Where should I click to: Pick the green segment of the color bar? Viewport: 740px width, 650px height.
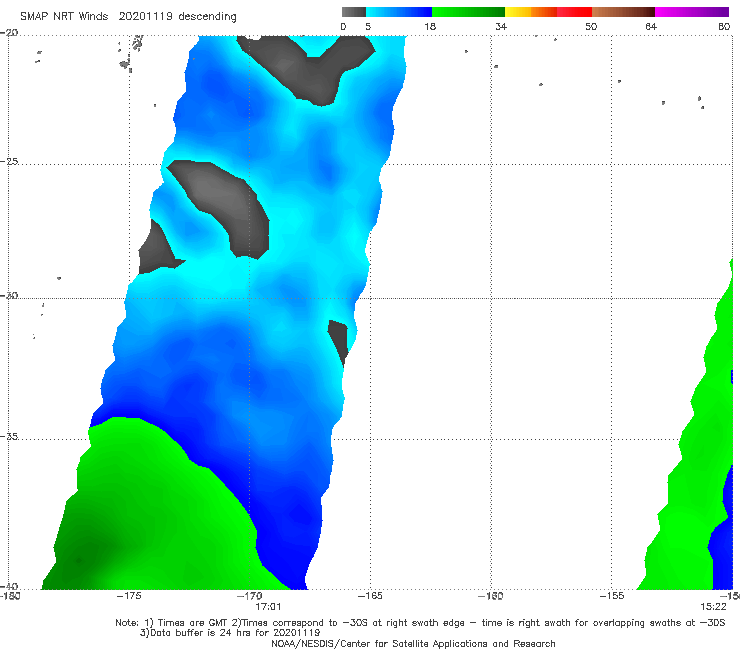(x=468, y=12)
